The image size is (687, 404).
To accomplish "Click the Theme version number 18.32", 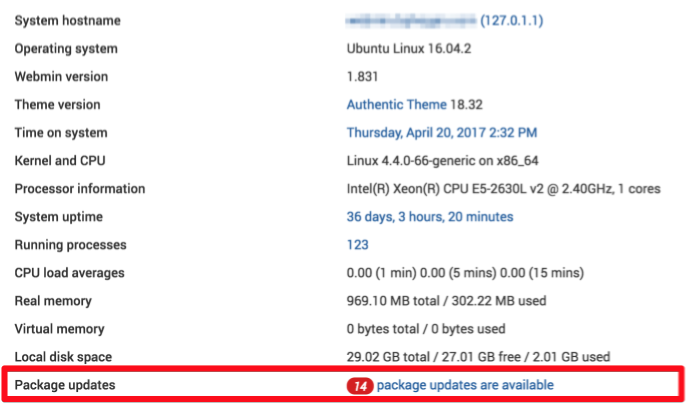I will pyautogui.click(x=467, y=105).
